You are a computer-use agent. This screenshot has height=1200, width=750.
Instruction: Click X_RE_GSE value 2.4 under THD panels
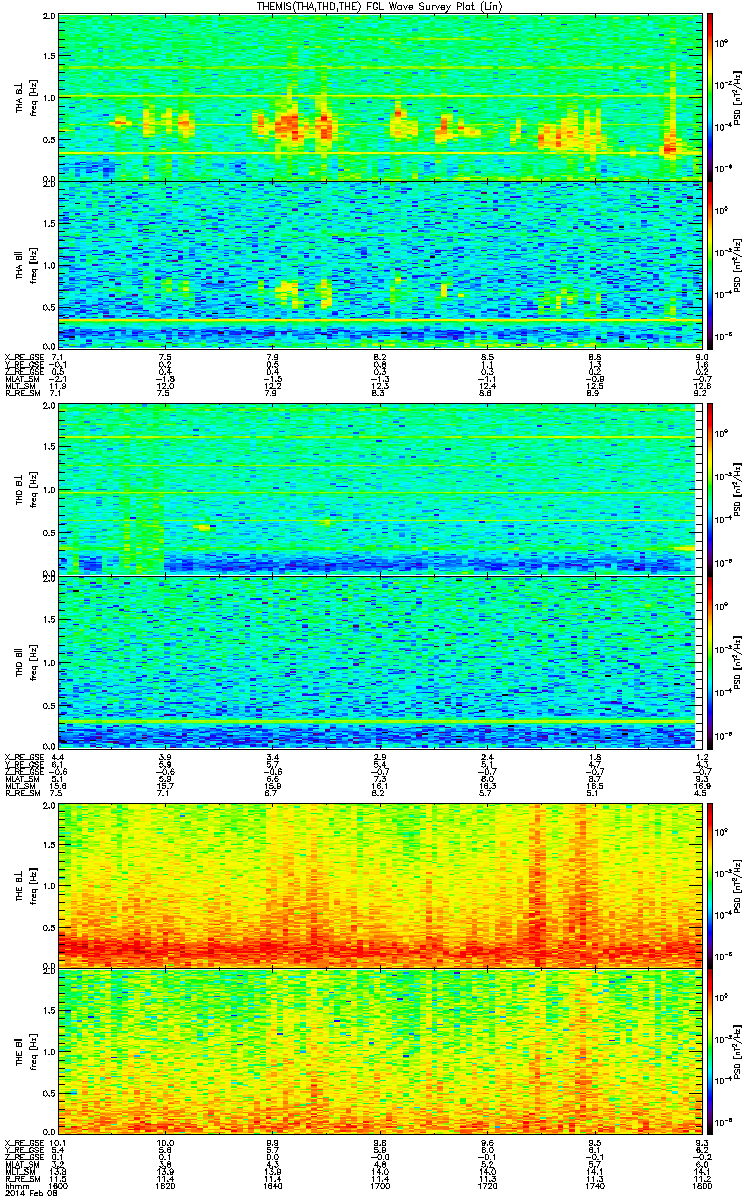coord(486,755)
